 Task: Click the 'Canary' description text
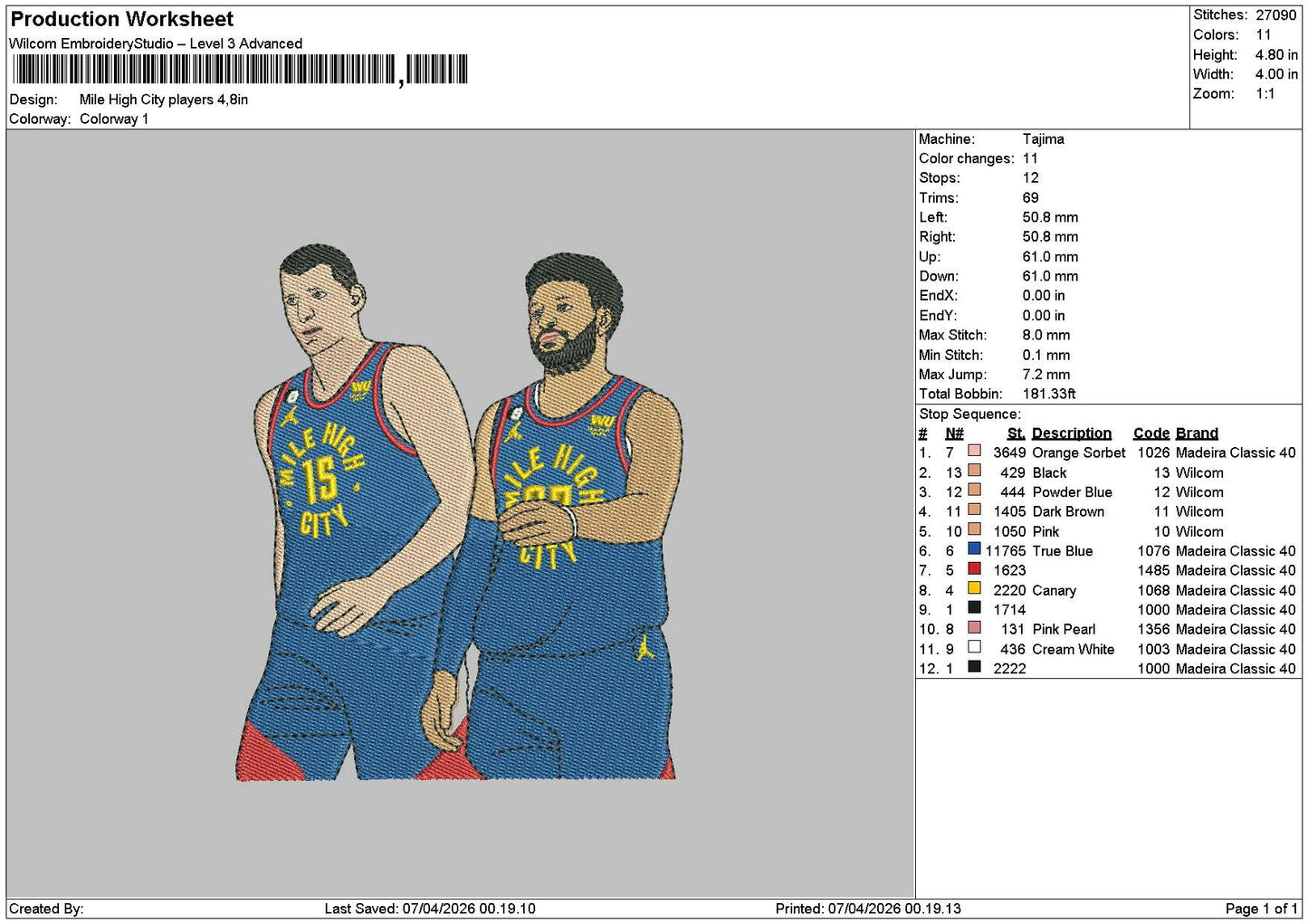[1055, 590]
